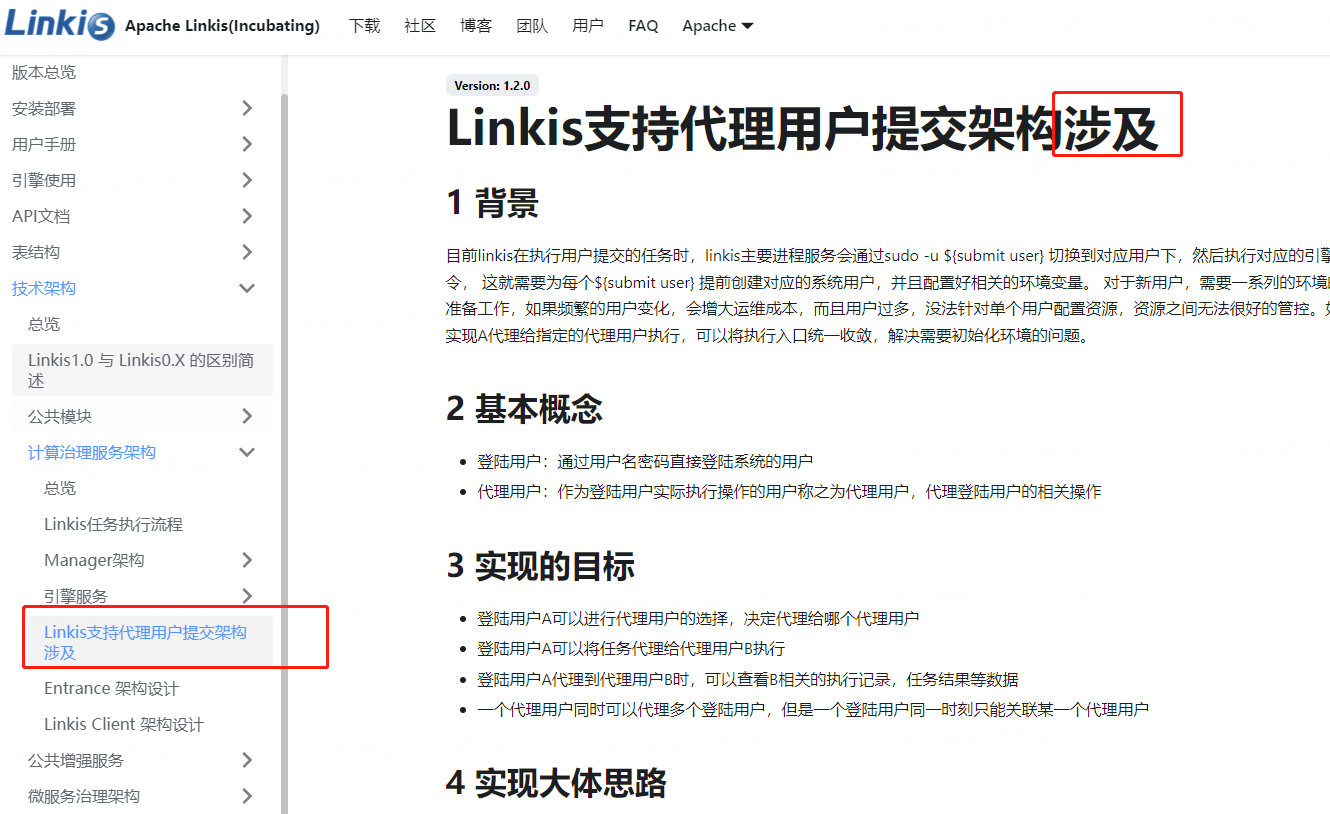Go to the 博客 page

[x=477, y=26]
